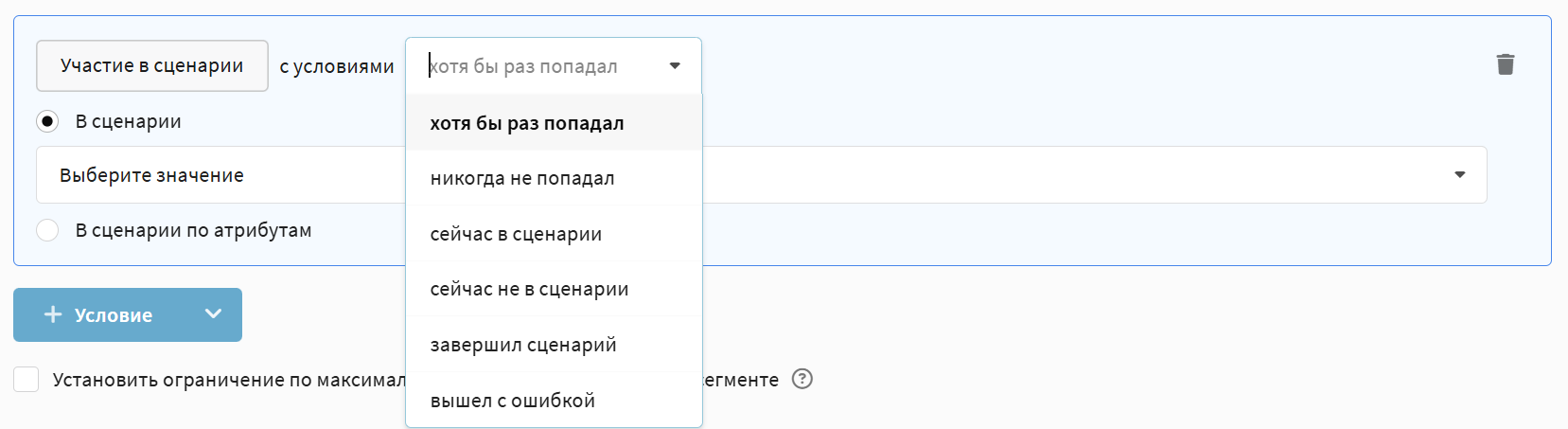Screen dimensions: 1568x429
Task: Select the "В сценарии по атрибутам" radio button
Action: (x=47, y=230)
